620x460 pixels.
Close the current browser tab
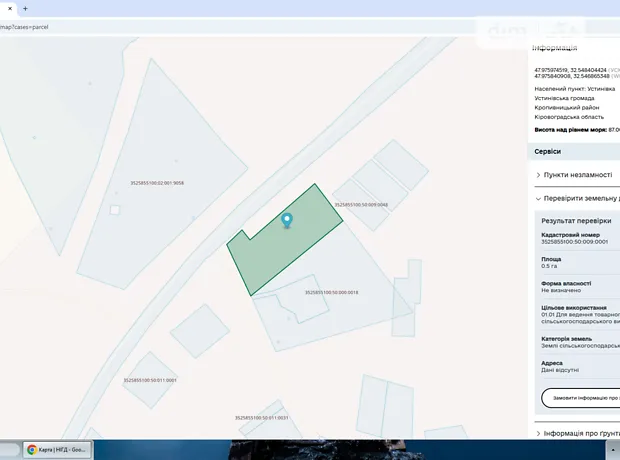click(7, 7)
